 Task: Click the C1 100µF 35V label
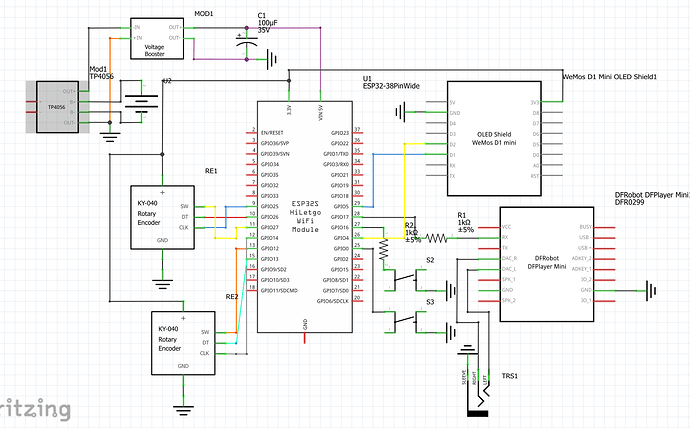tap(267, 23)
